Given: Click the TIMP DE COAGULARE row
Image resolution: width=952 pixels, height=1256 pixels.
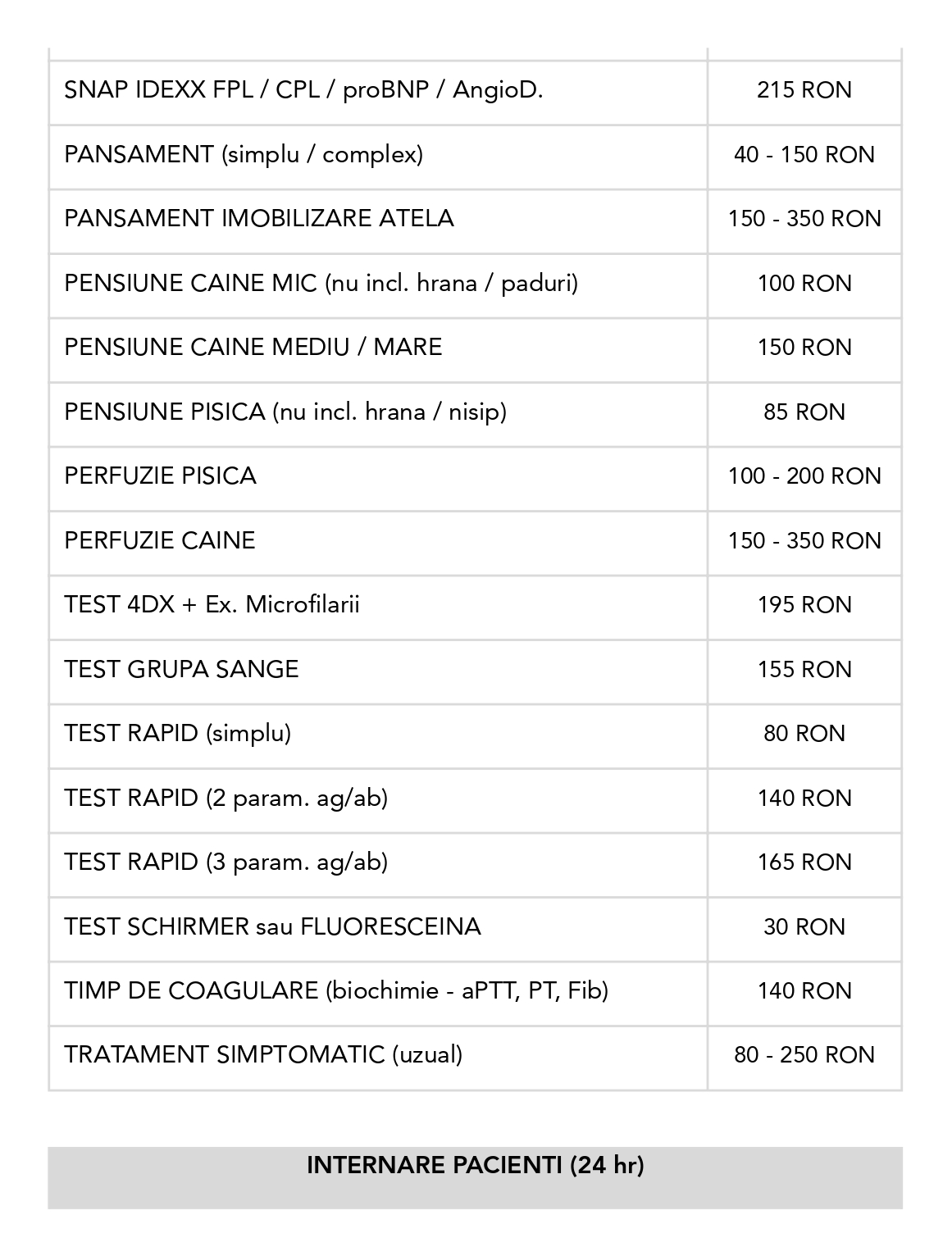Looking at the screenshot, I should click(x=336, y=991).
